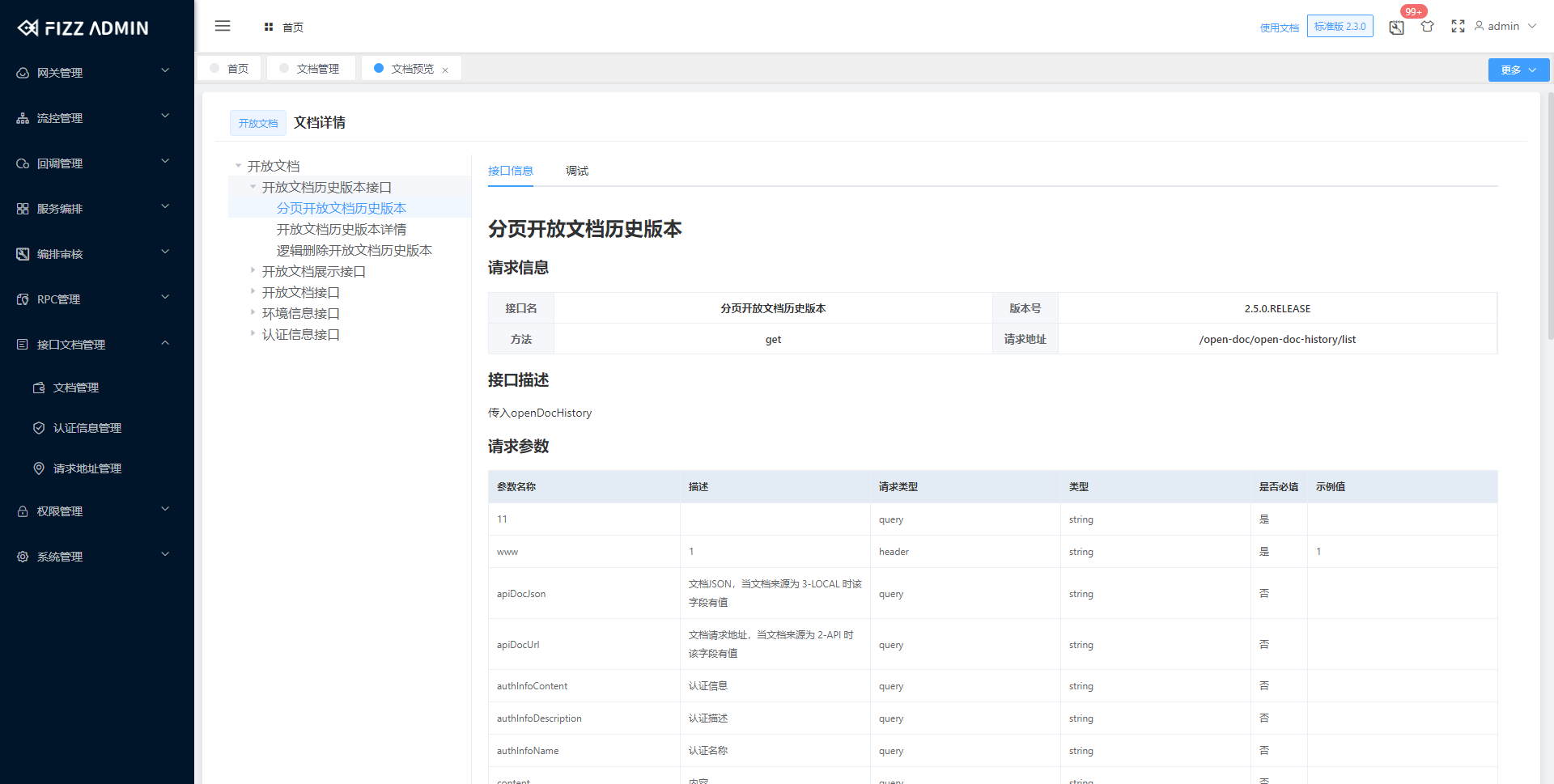Click the 服务编排 sidebar icon
This screenshot has height=784, width=1554.
tap(22, 208)
